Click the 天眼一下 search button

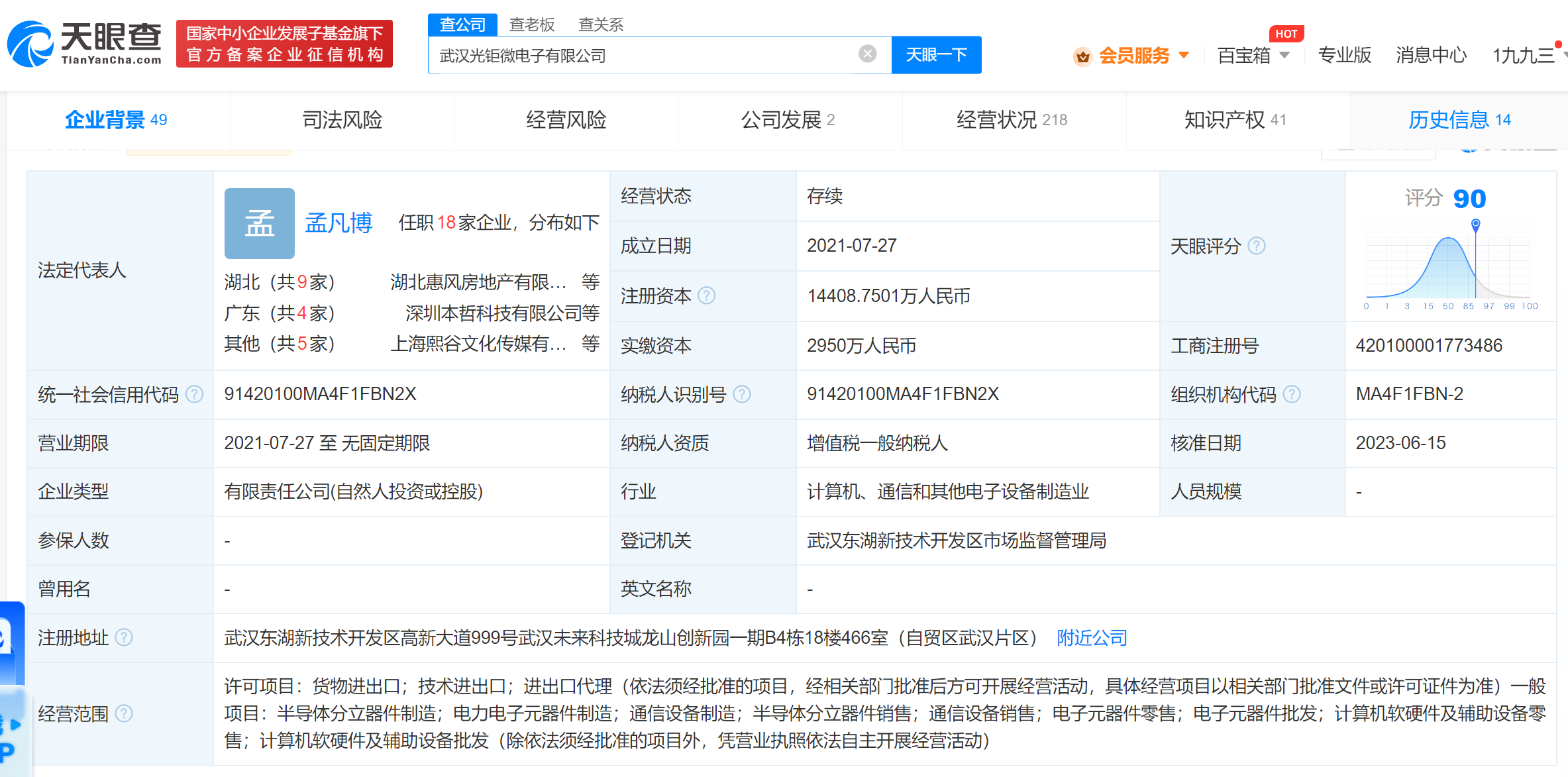936,55
